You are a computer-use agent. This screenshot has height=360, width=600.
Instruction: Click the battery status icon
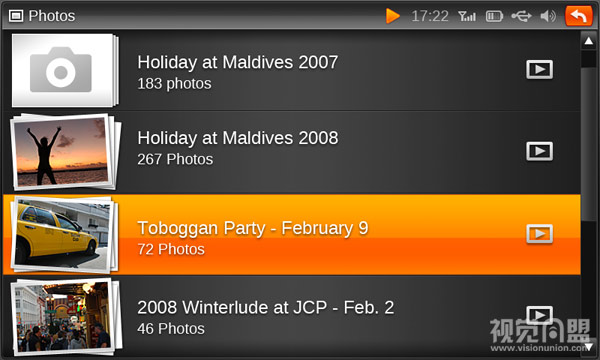tap(494, 16)
